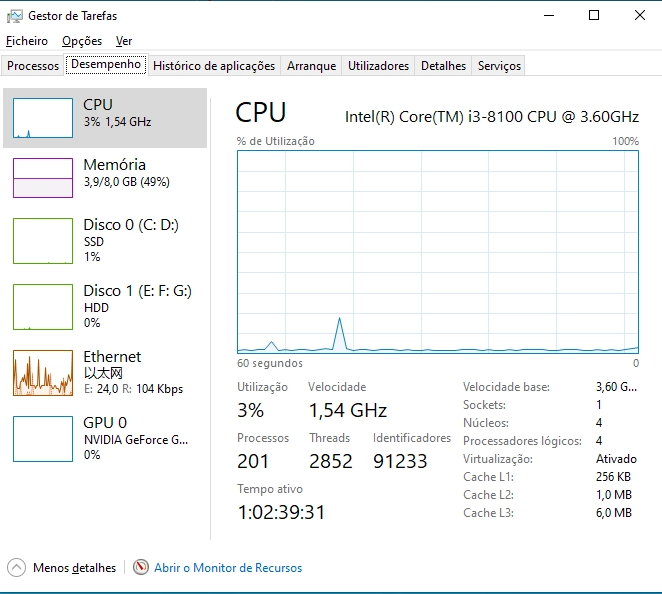Click the 3% Utilização value
This screenshot has width=662, height=594.
coord(250,410)
